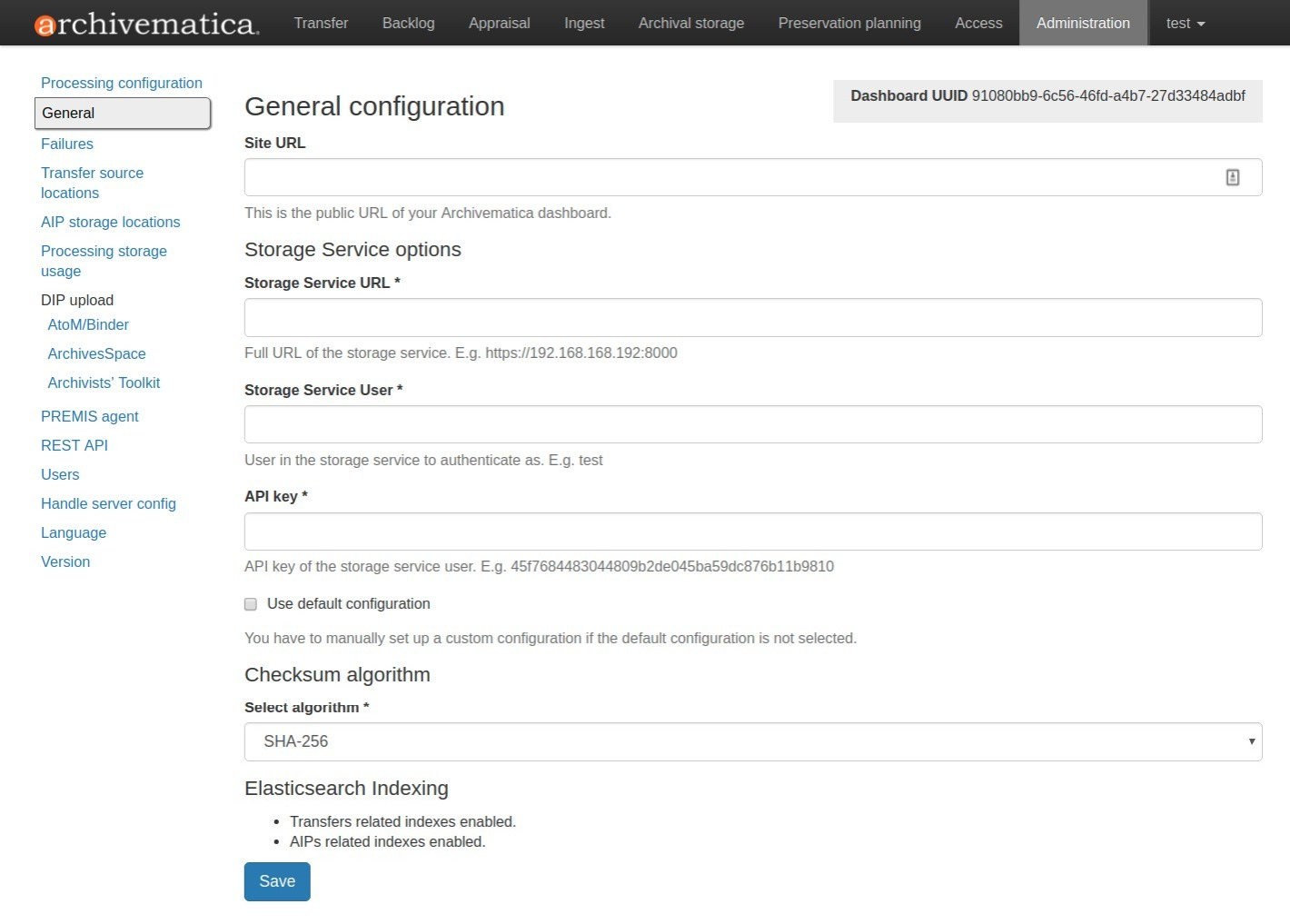View AIP storage locations

tap(110, 222)
